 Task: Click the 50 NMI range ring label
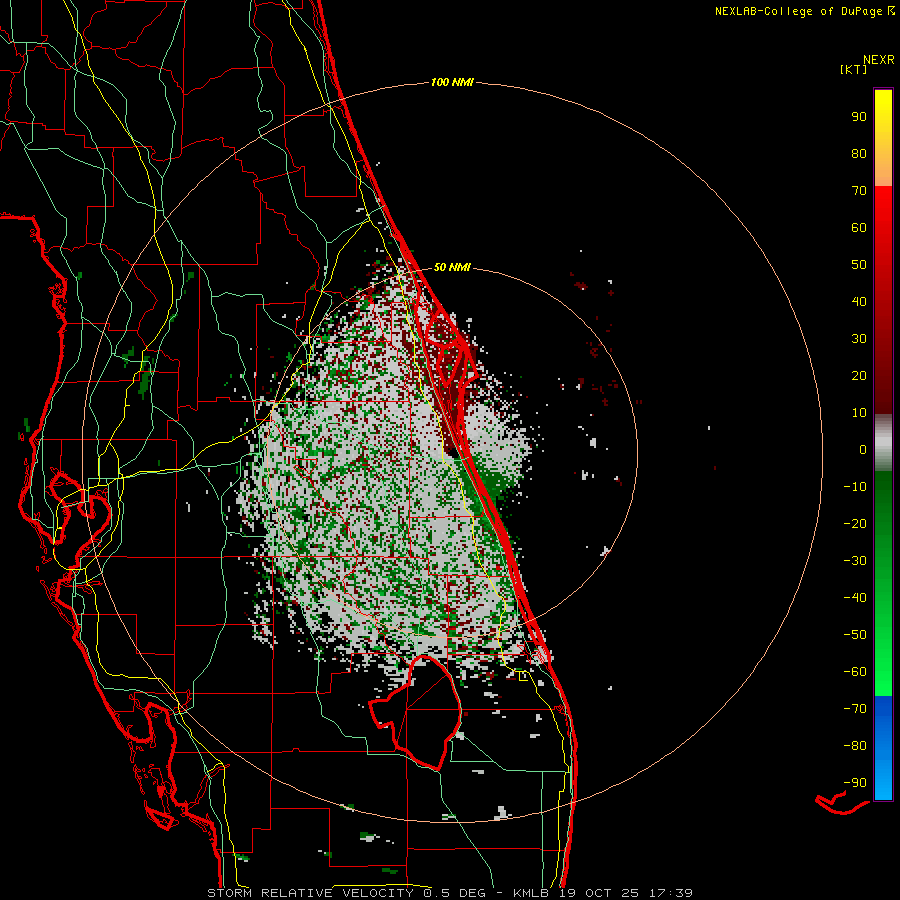pos(452,267)
